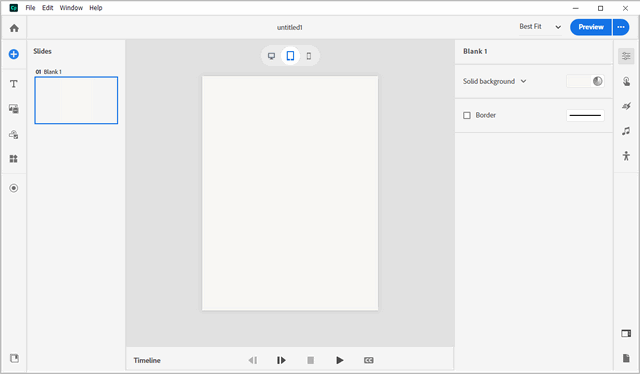Stop timeline playback

pos(311,360)
